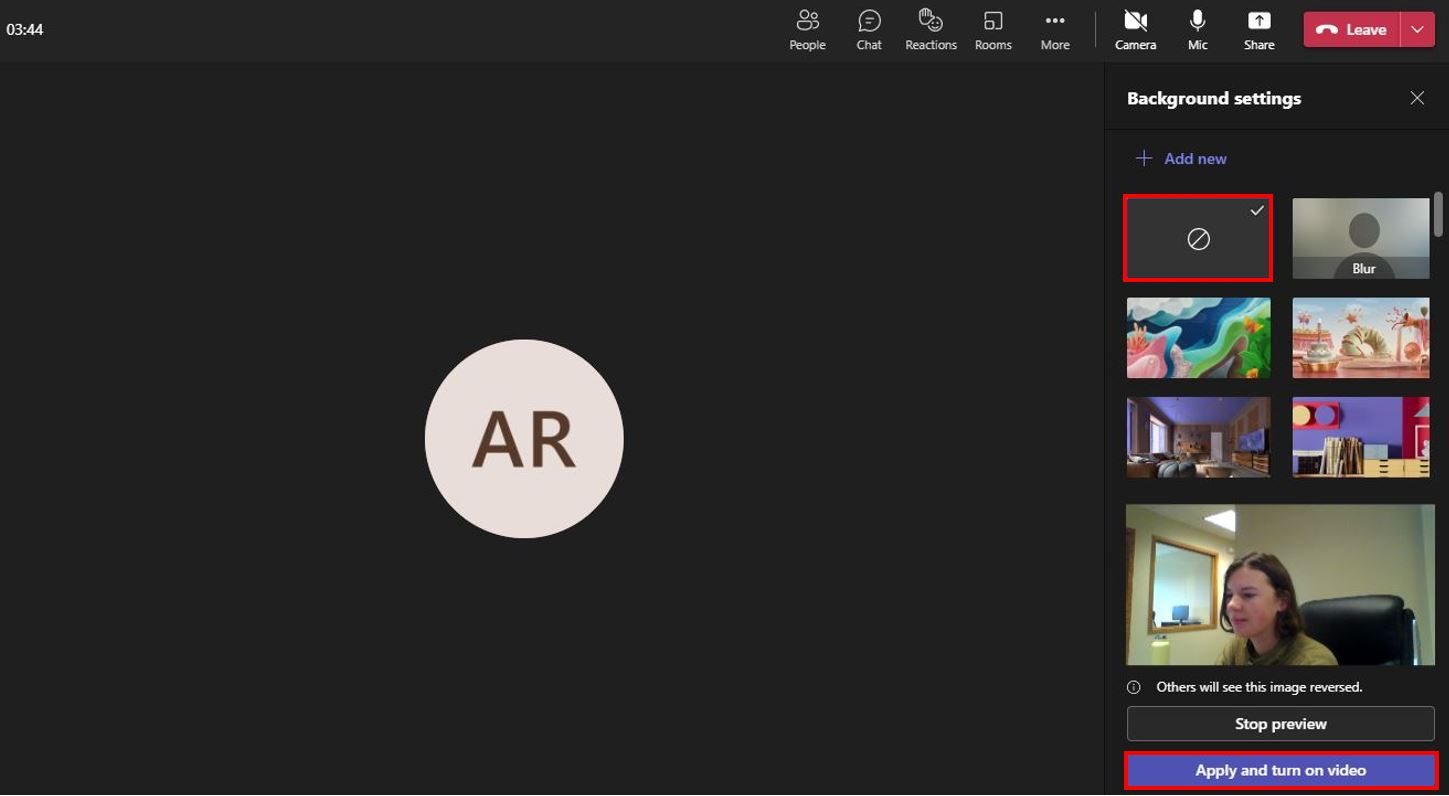1449x796 pixels.
Task: Close the Background settings panel
Action: 1417,98
